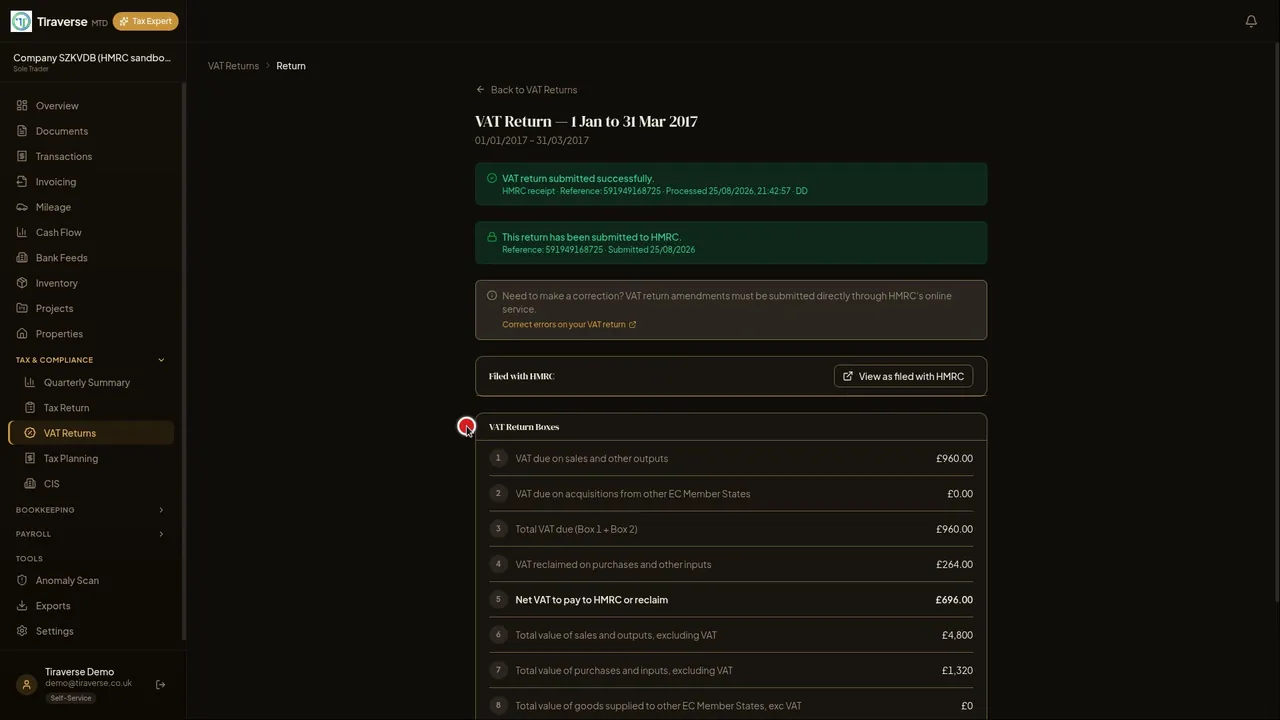
Task: Click the VAT Returns breadcrumb
Action: click(233, 66)
